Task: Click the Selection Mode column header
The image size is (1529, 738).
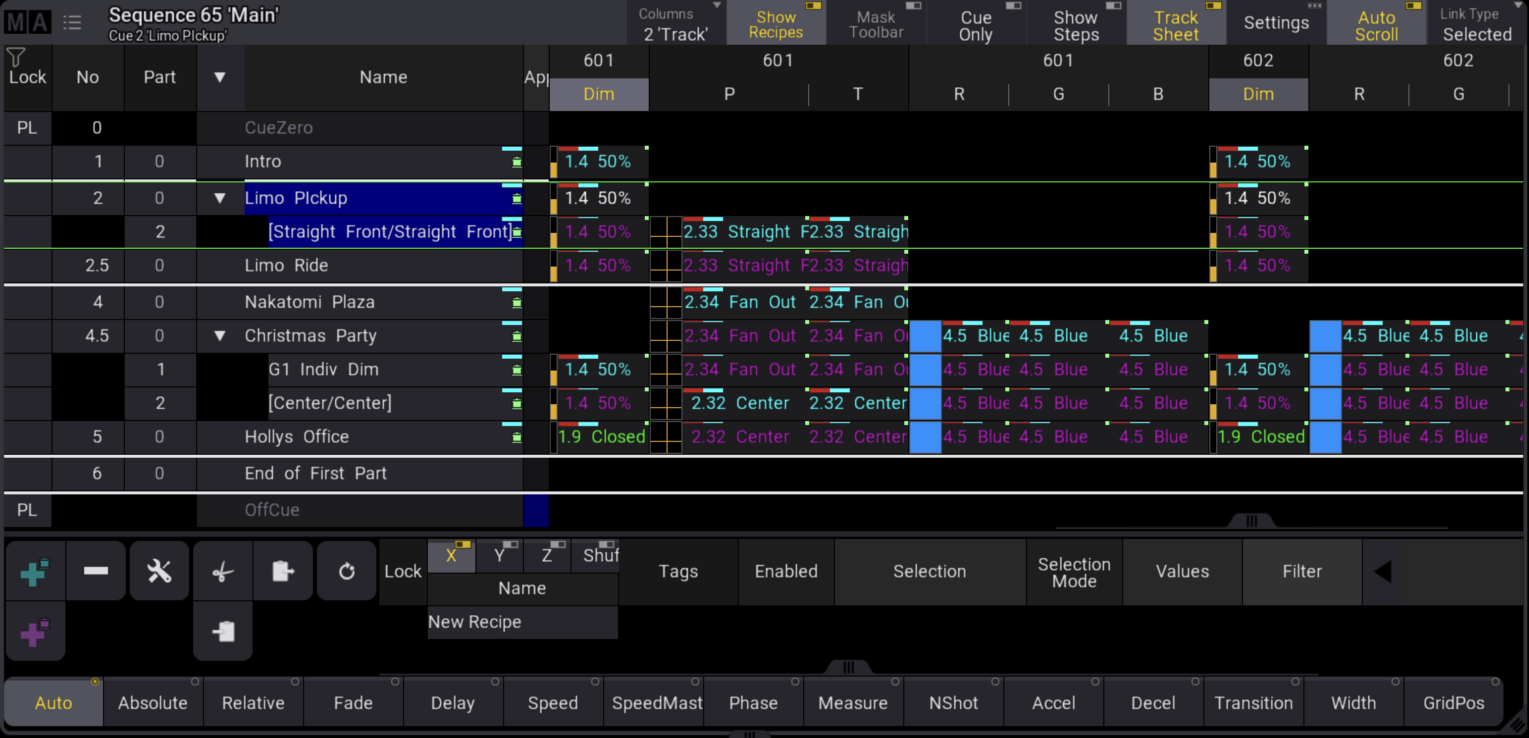Action: 1074,572
